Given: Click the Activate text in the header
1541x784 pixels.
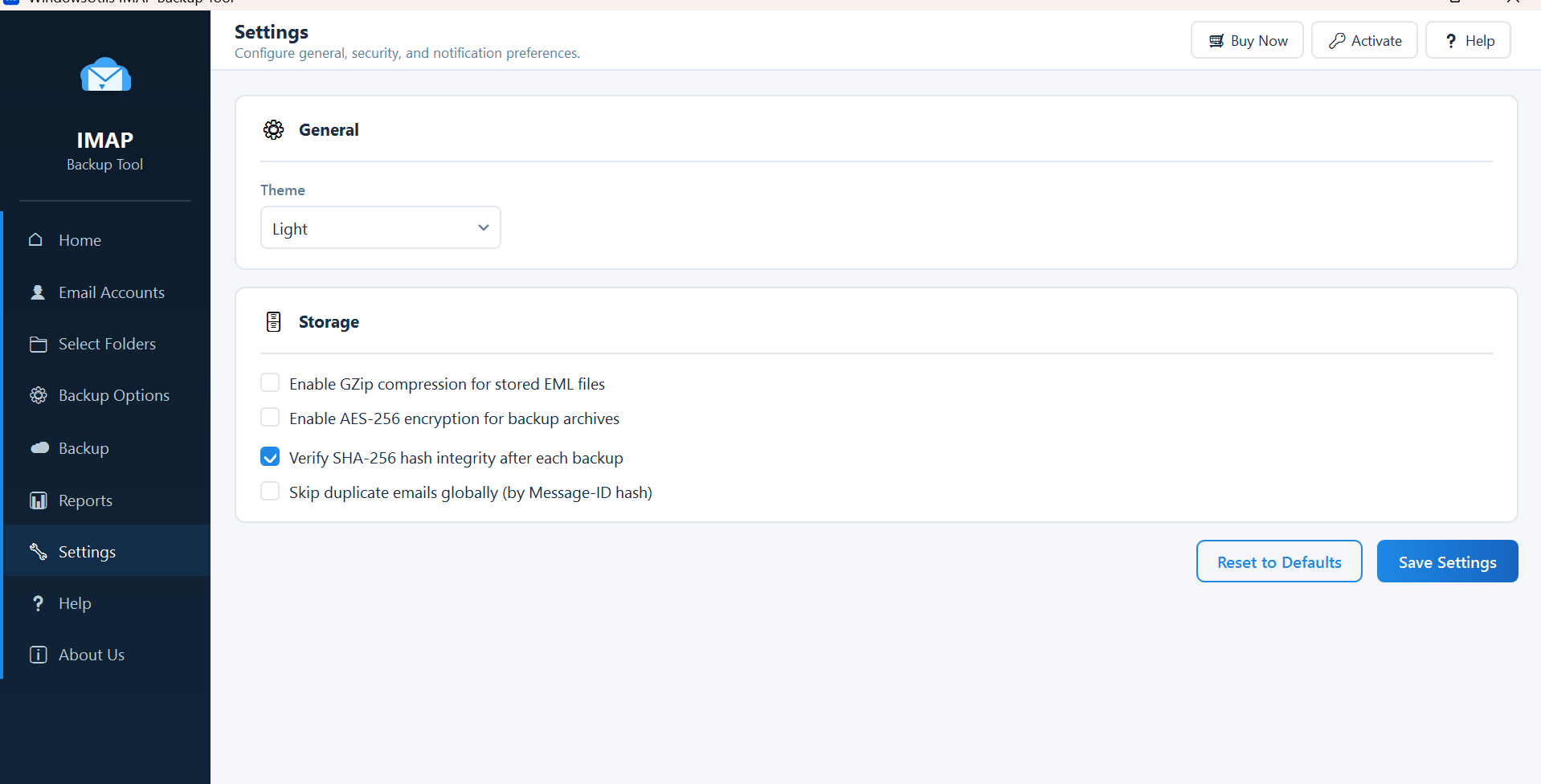Looking at the screenshot, I should point(1376,41).
